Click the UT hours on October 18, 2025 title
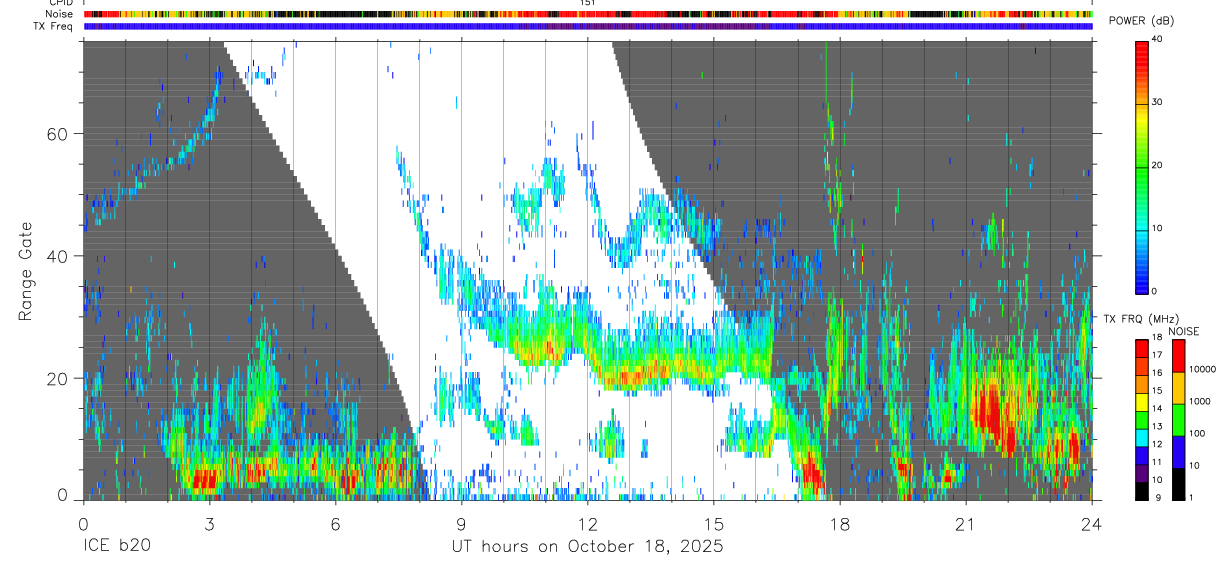This screenshot has height=567, width=1228. (587, 547)
